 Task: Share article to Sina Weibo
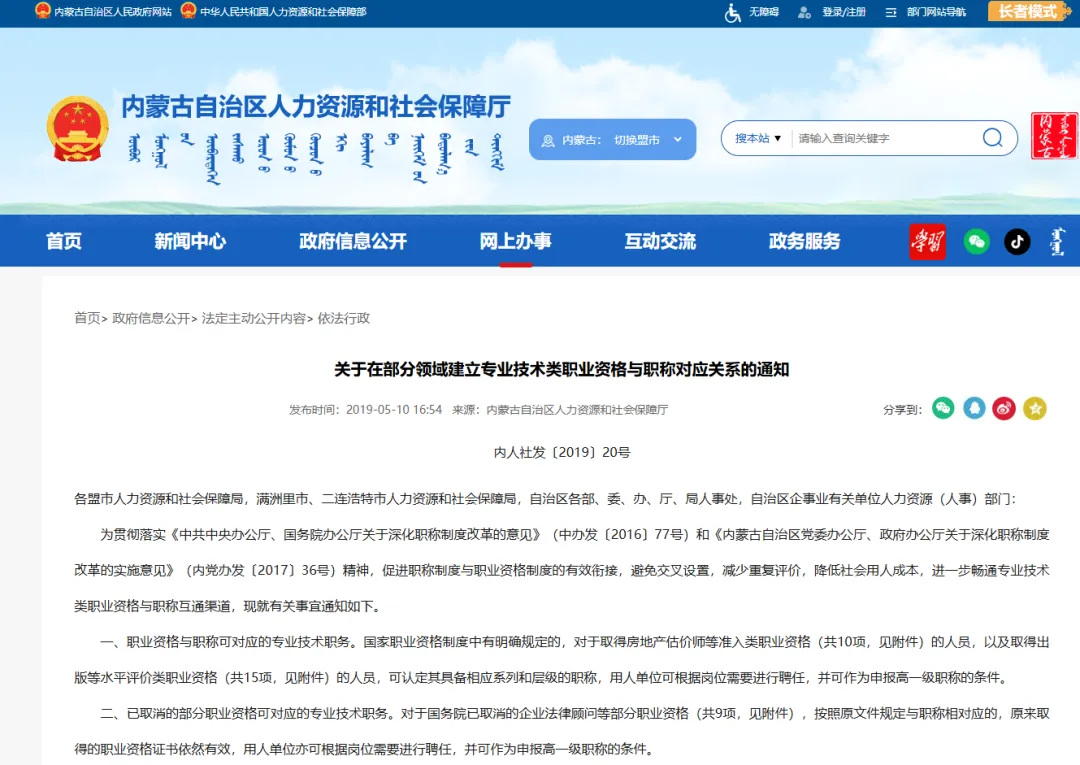(x=1003, y=408)
